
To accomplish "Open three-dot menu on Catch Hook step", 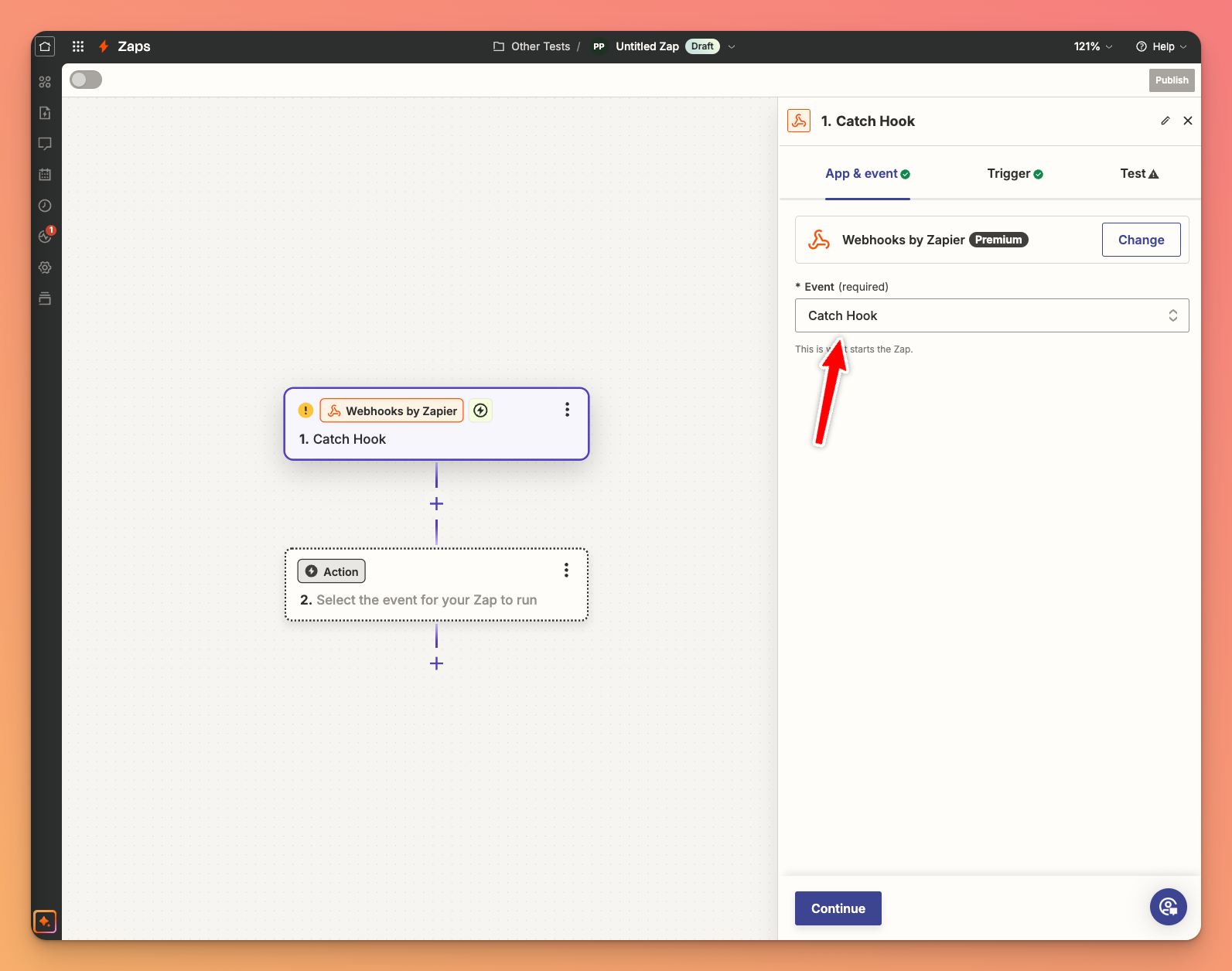I will tap(567, 410).
